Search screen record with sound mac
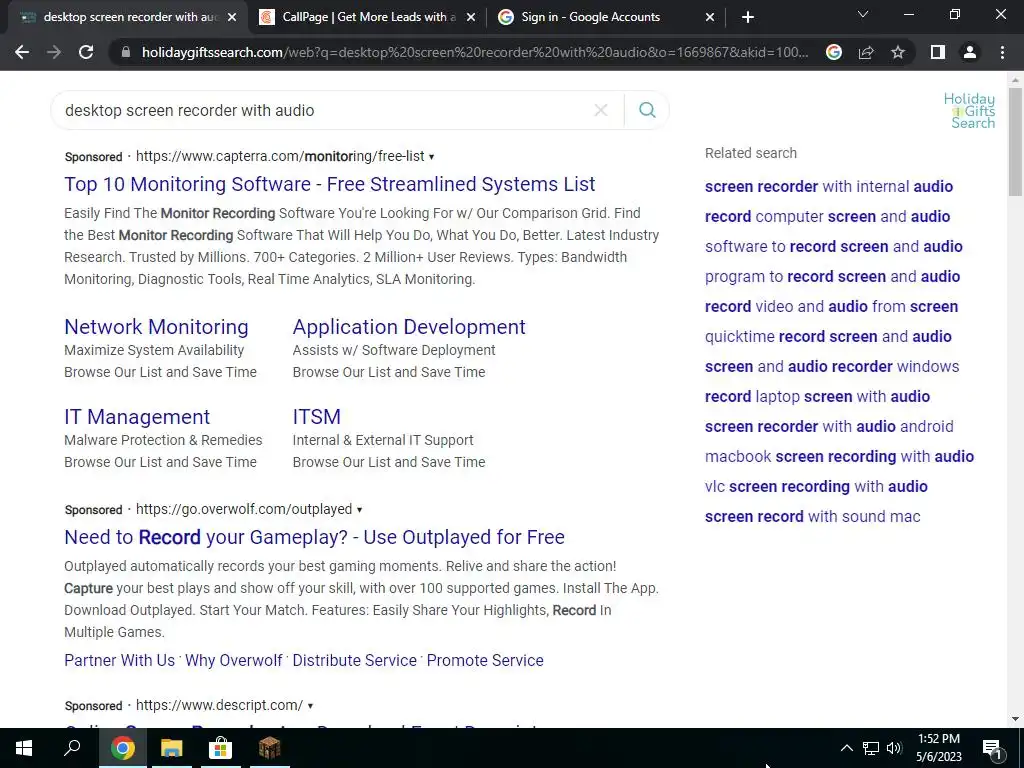 pyautogui.click(x=812, y=517)
